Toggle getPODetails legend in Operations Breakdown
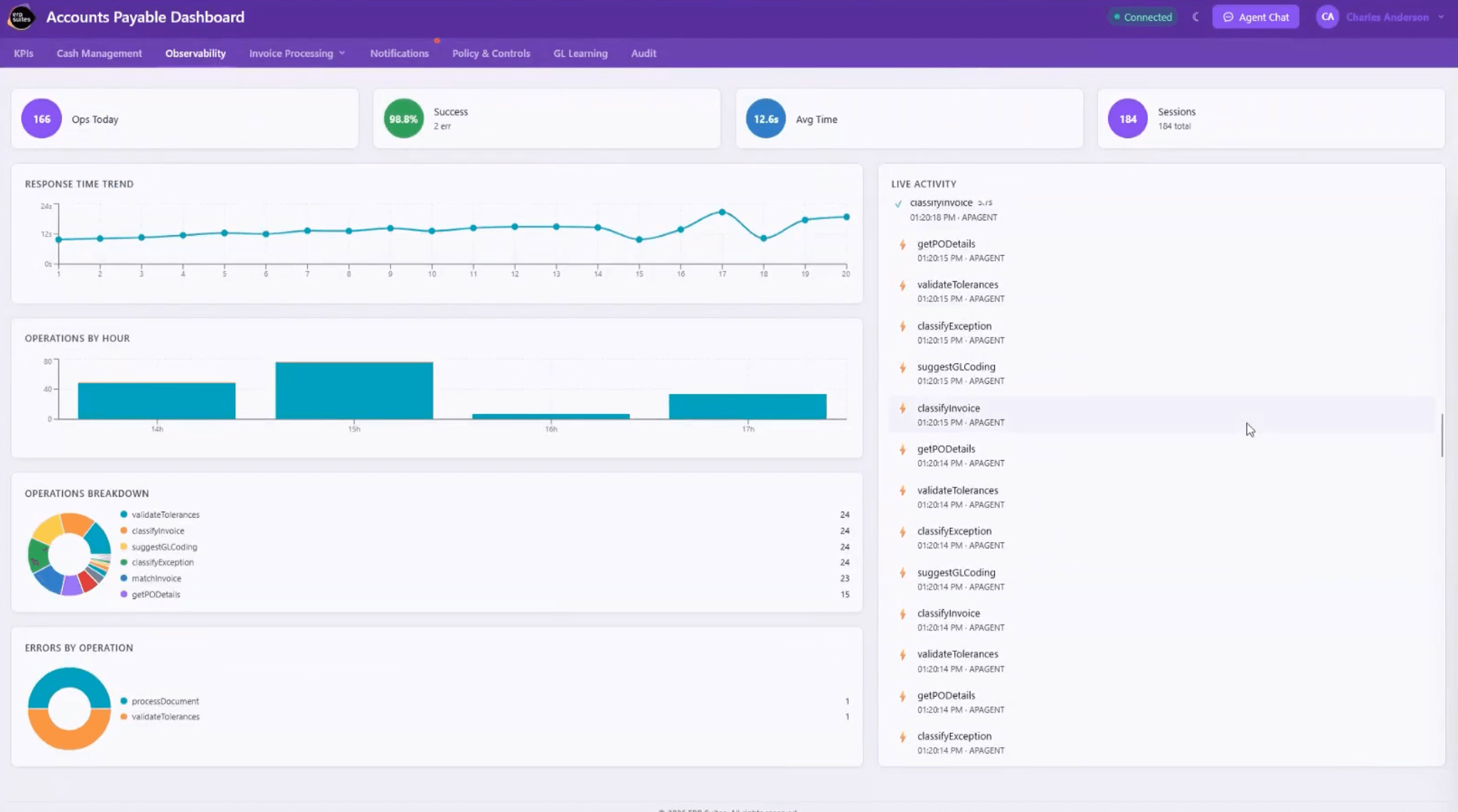The width and height of the screenshot is (1458, 812). pos(150,594)
